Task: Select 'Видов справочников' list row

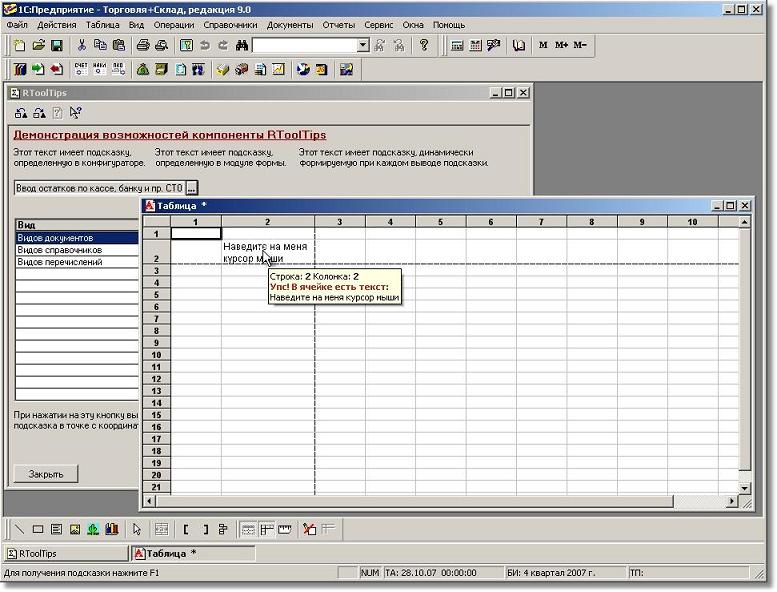Action: 60,250
